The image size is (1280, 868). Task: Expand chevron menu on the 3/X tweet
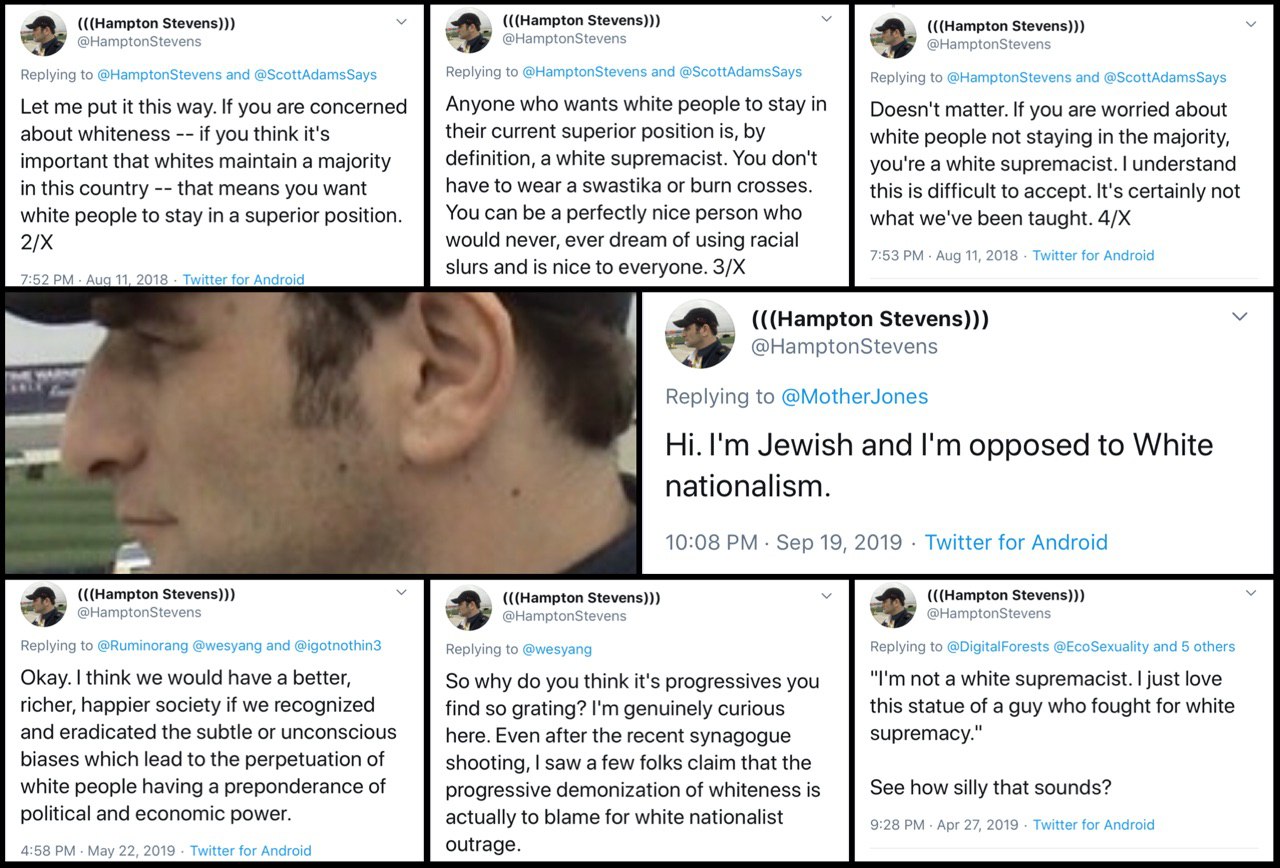tap(826, 19)
